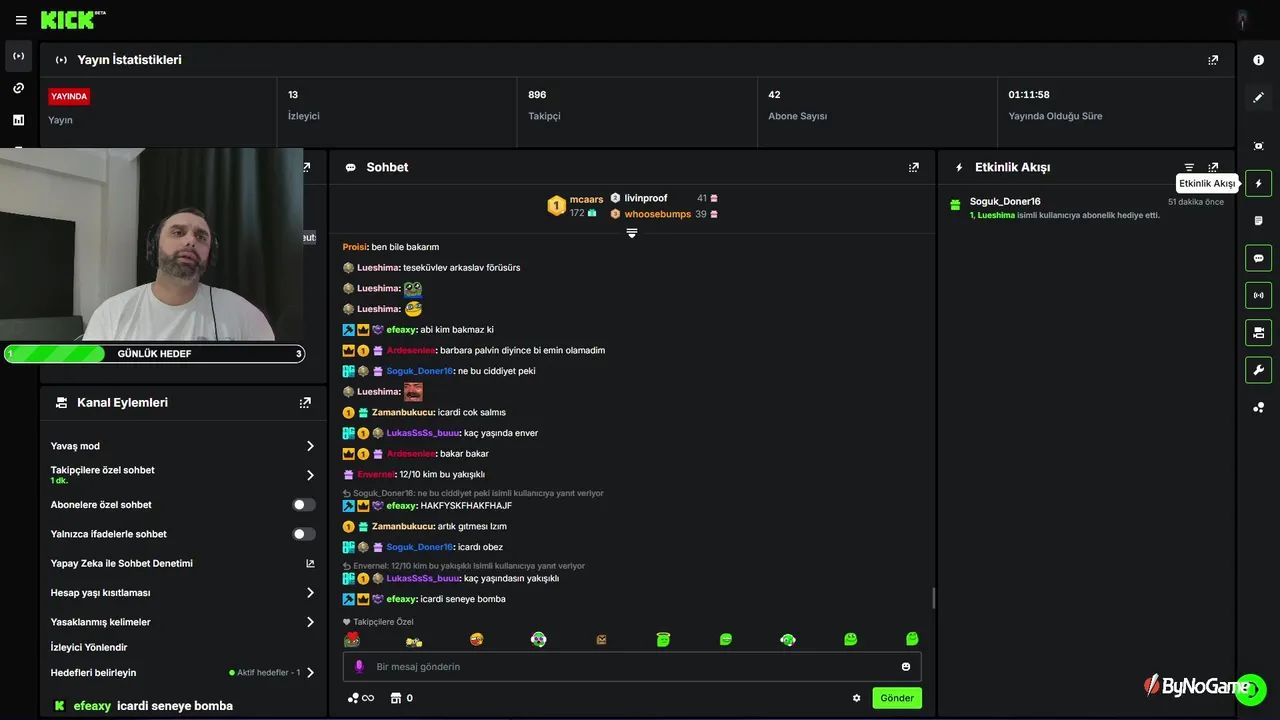Viewport: 1280px width, 720px height.
Task: Open the emoji picker in message box
Action: click(906, 666)
